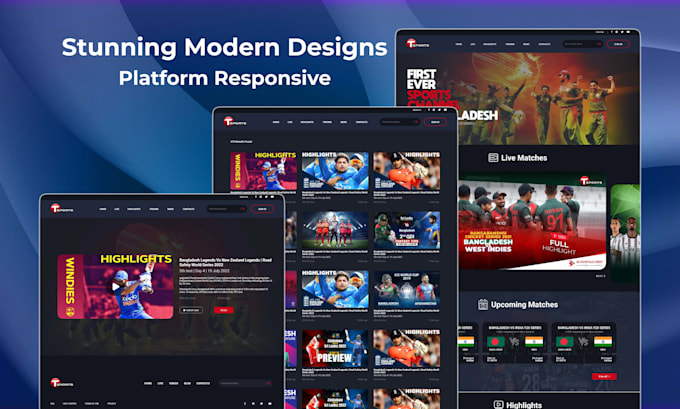Click the Highlights section play icon on home page

(x=498, y=405)
